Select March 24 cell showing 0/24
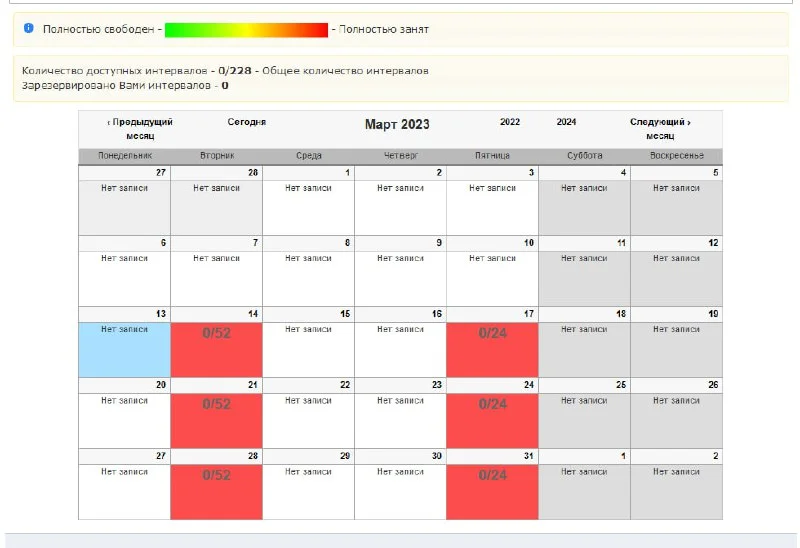800x548 pixels. 492,420
